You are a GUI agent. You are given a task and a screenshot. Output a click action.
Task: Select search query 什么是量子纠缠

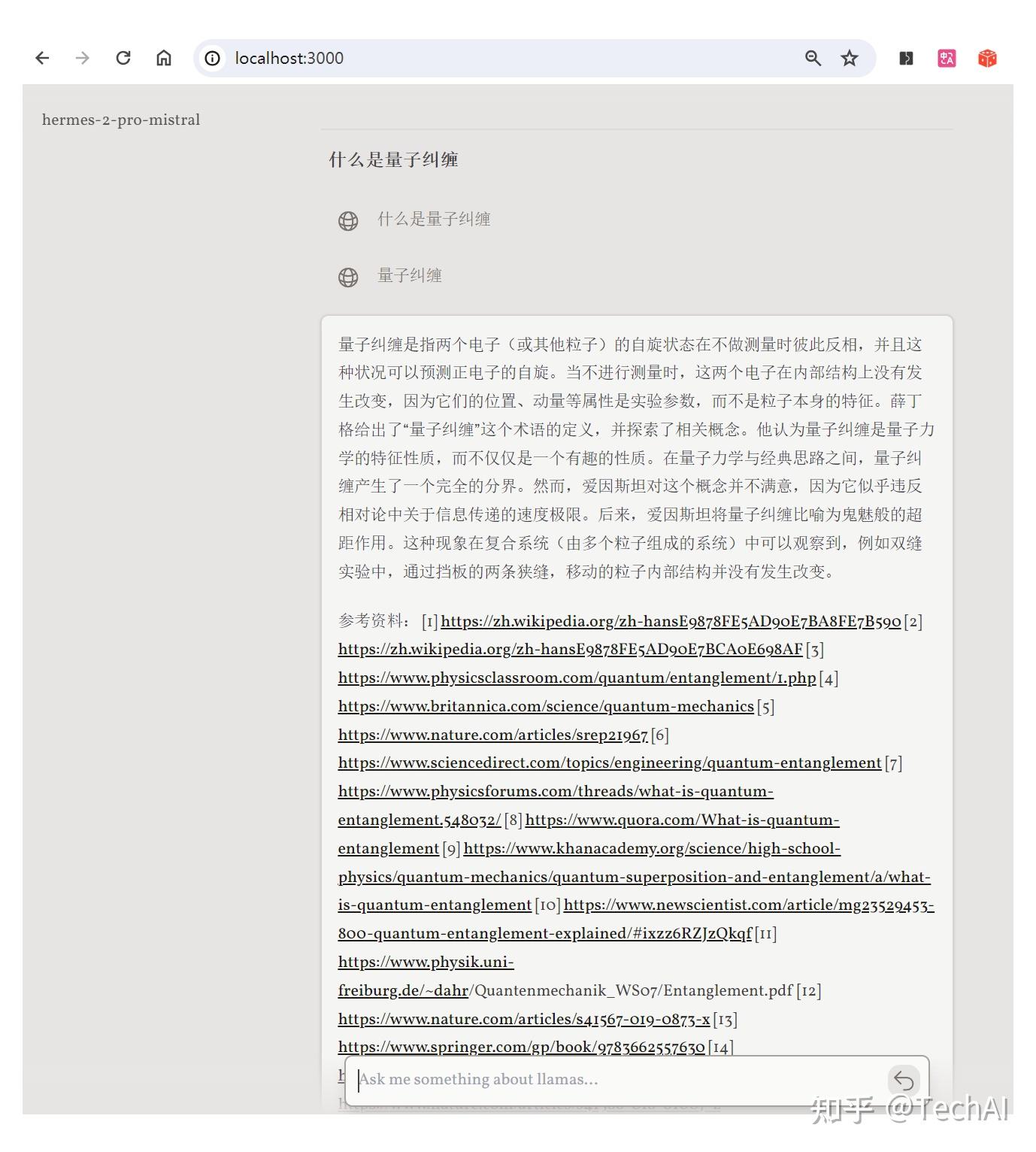coord(434,219)
